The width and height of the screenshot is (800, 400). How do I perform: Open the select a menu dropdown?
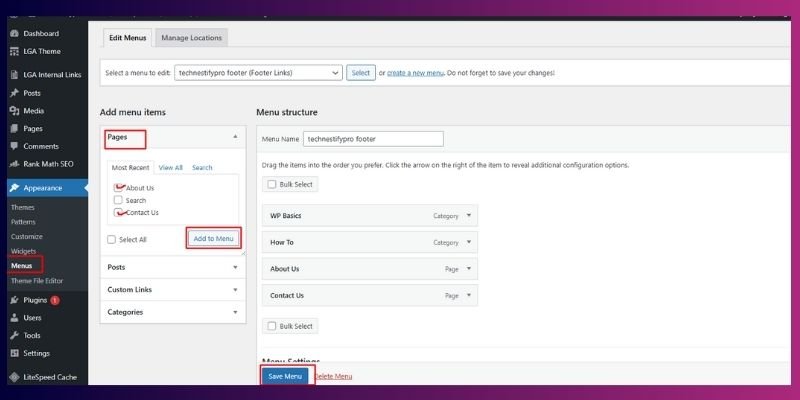(258, 73)
